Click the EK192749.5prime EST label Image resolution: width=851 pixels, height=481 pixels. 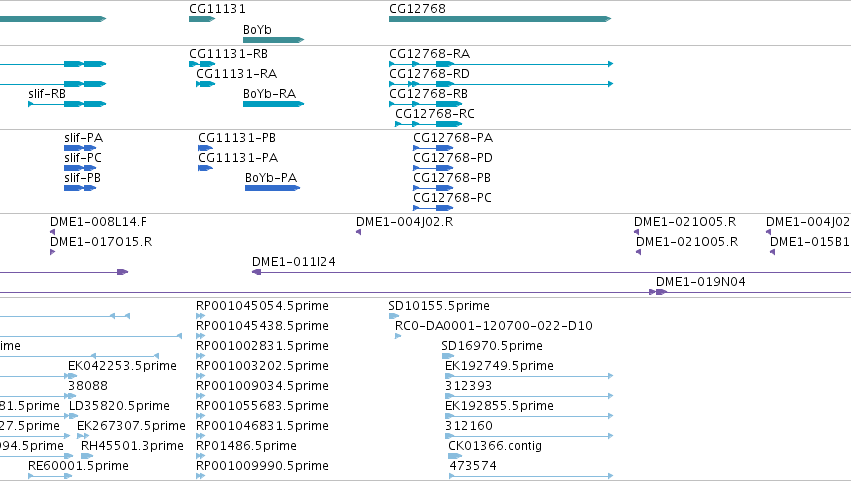tap(499, 366)
